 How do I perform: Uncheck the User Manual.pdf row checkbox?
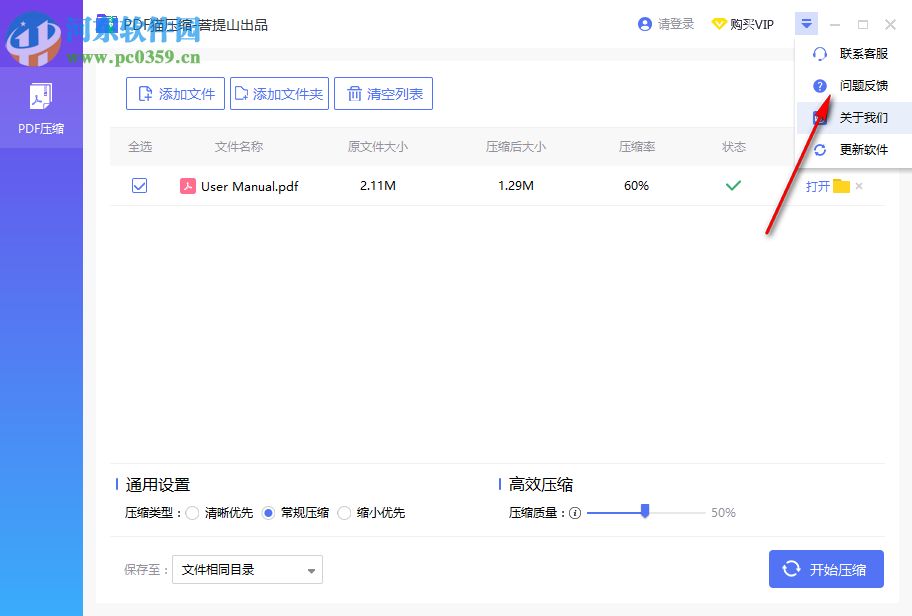point(139,186)
